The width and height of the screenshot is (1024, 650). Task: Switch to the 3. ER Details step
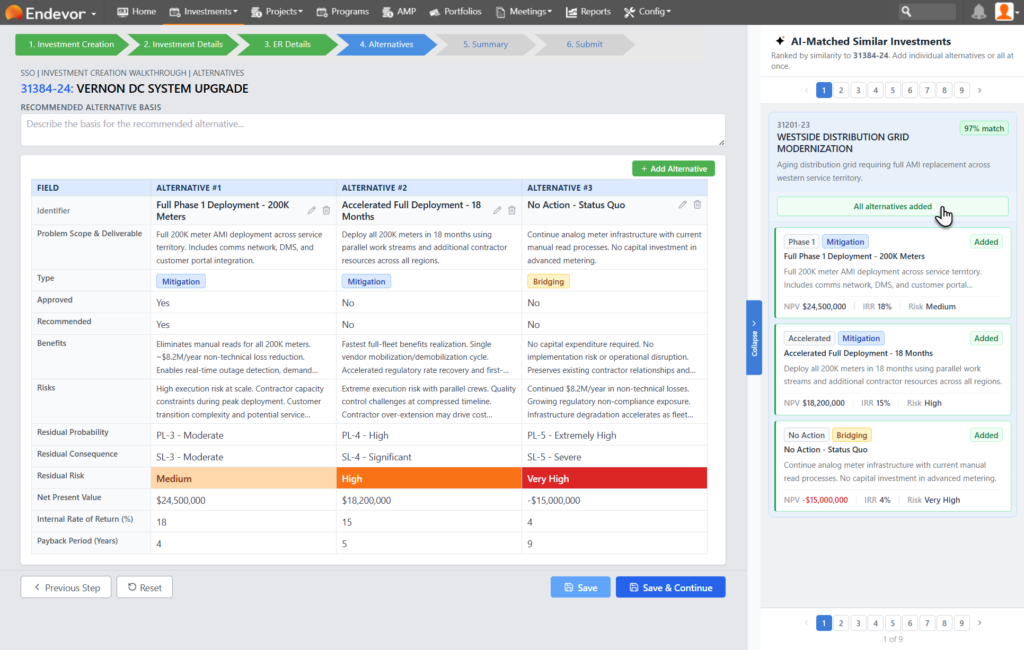287,45
